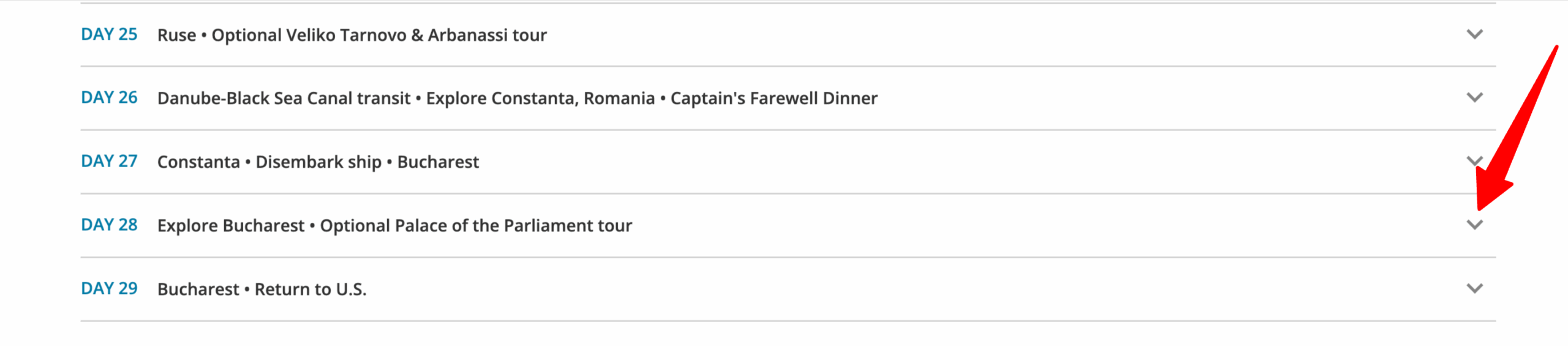Select the DAY 26 label

pos(109,97)
